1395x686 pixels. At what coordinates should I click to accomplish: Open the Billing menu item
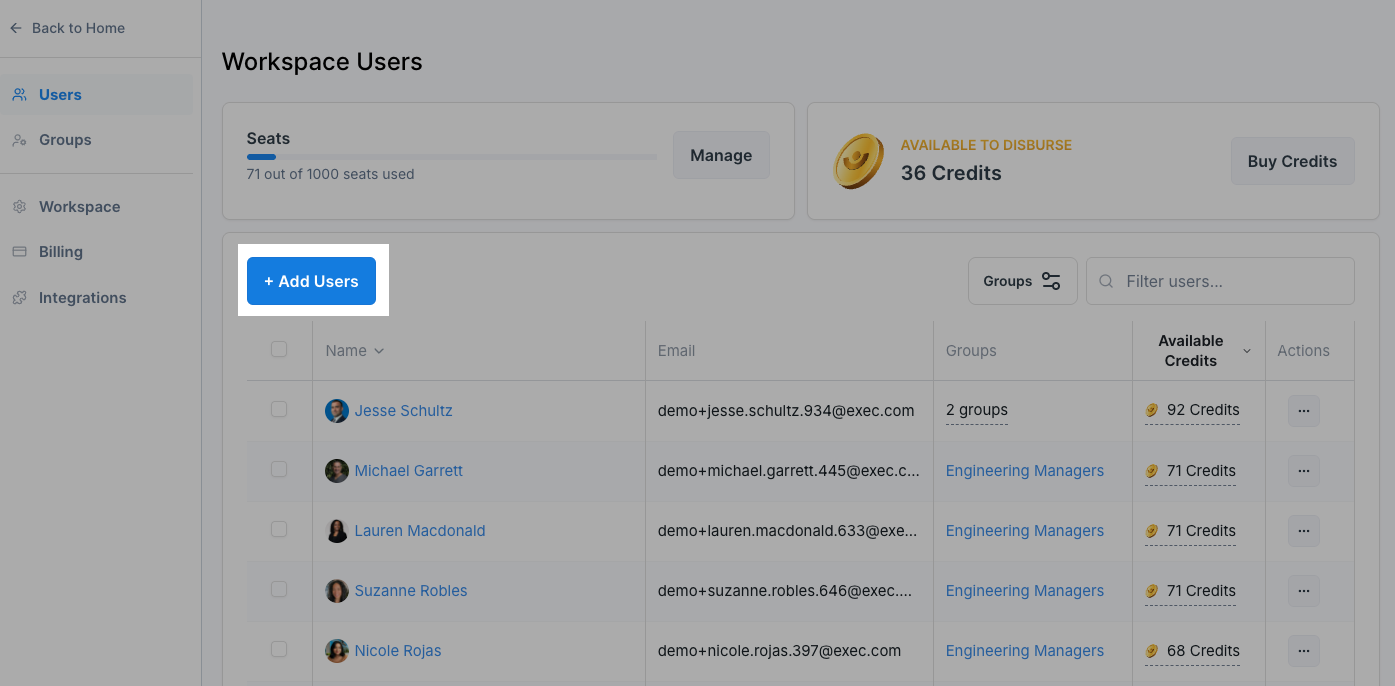pyautogui.click(x=97, y=252)
